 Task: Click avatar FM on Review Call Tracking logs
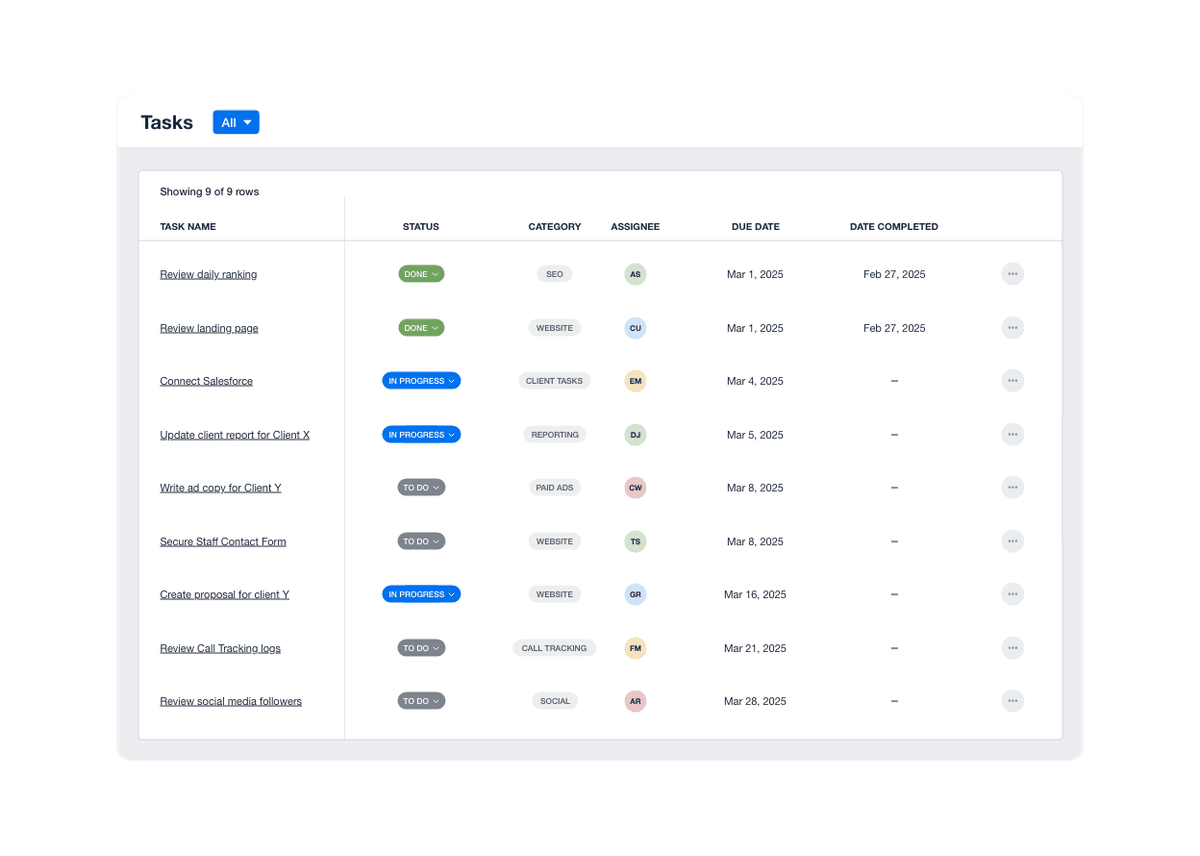click(635, 647)
